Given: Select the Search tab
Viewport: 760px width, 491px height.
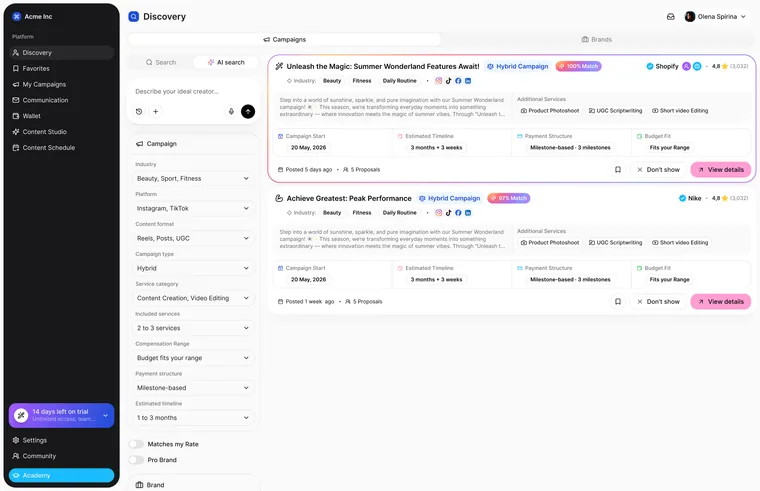Looking at the screenshot, I should [161, 63].
